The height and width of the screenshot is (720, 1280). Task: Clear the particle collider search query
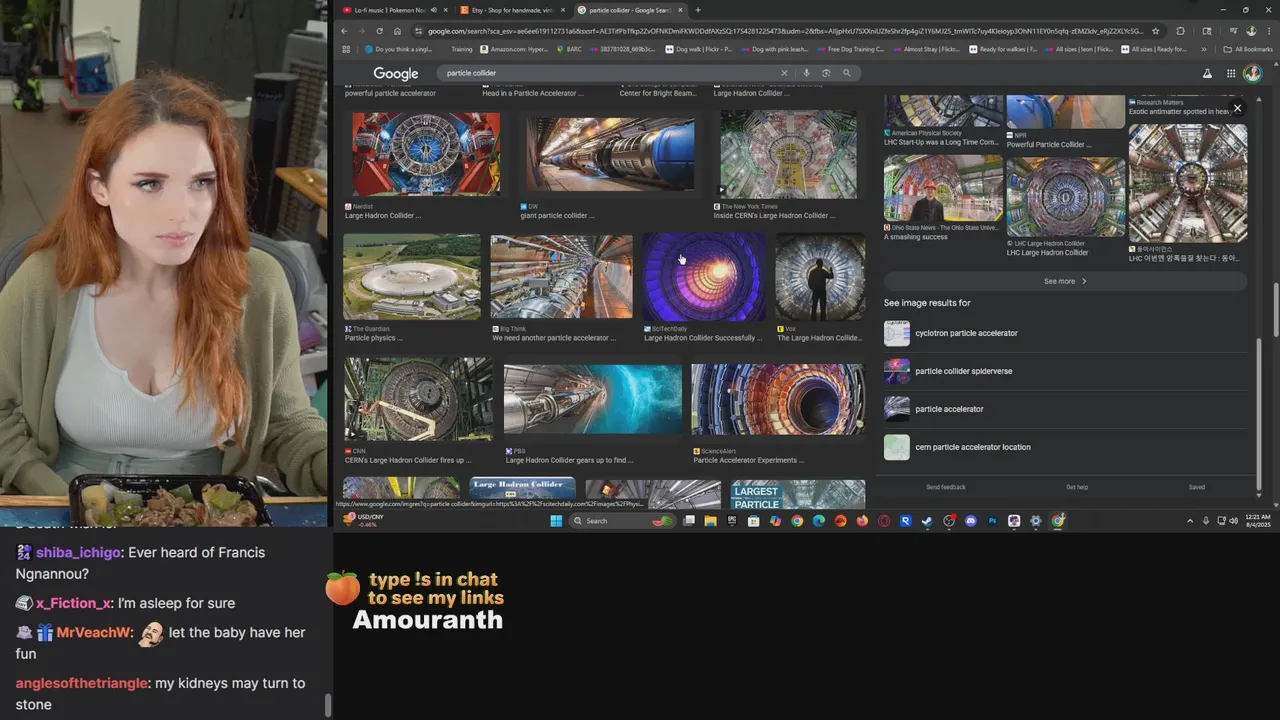[784, 73]
